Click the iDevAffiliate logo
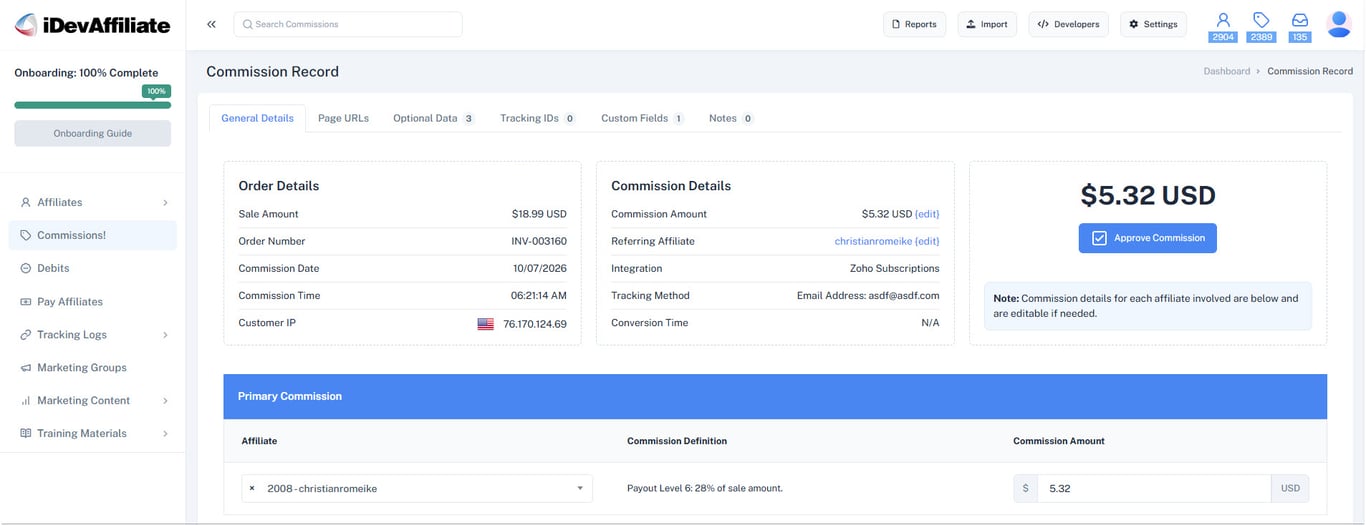 pos(92,25)
